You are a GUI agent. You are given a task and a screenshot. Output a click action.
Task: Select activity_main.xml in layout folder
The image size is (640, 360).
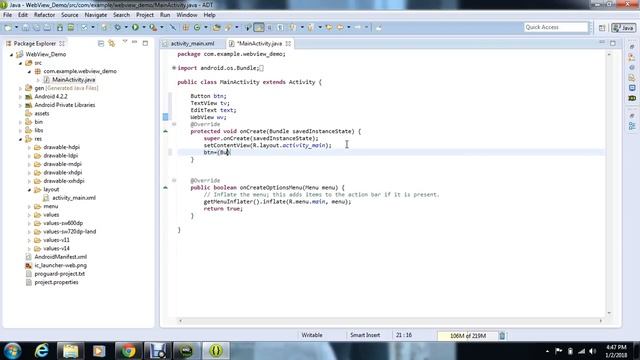(74, 198)
